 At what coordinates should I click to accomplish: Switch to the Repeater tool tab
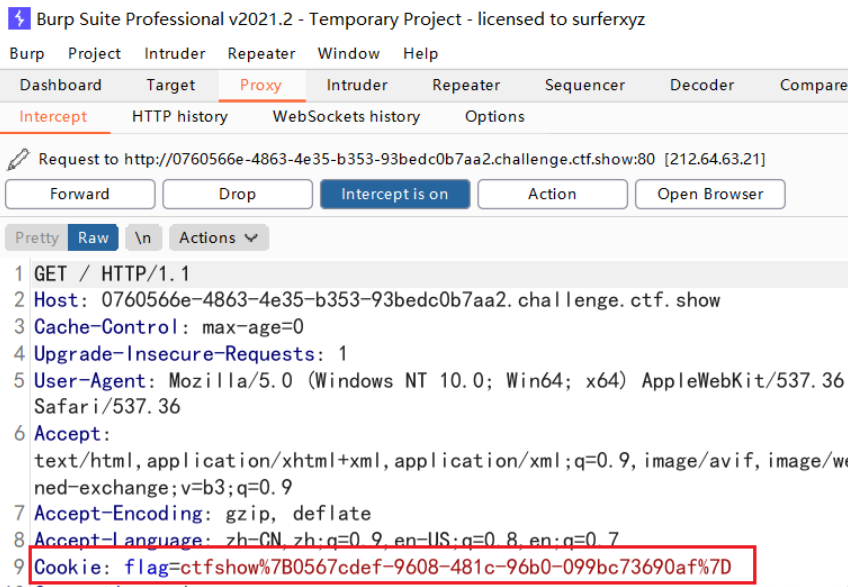point(466,85)
